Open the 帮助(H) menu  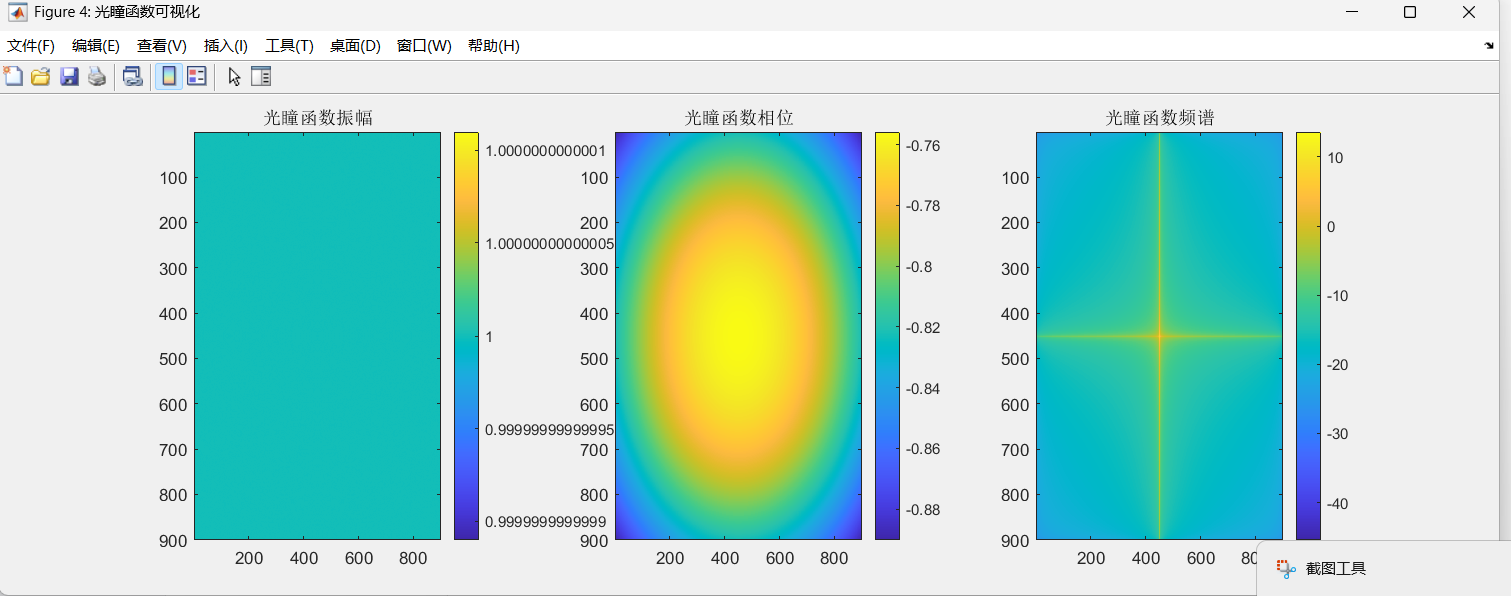[x=494, y=46]
